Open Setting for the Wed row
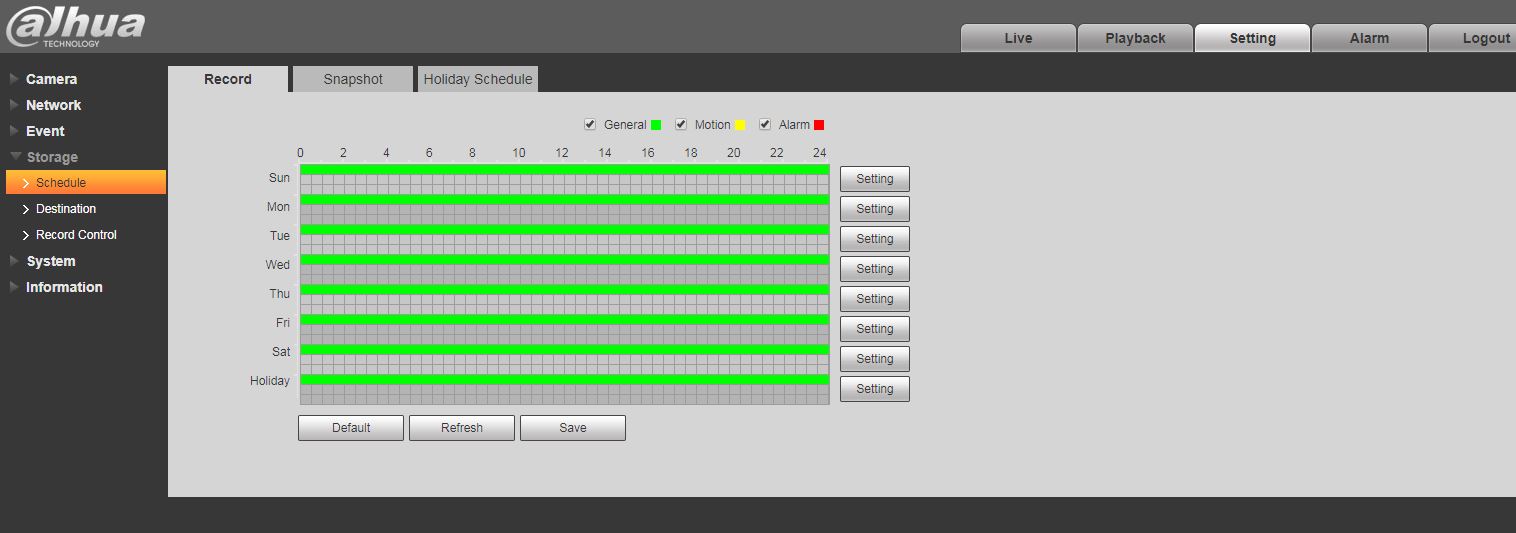 875,269
